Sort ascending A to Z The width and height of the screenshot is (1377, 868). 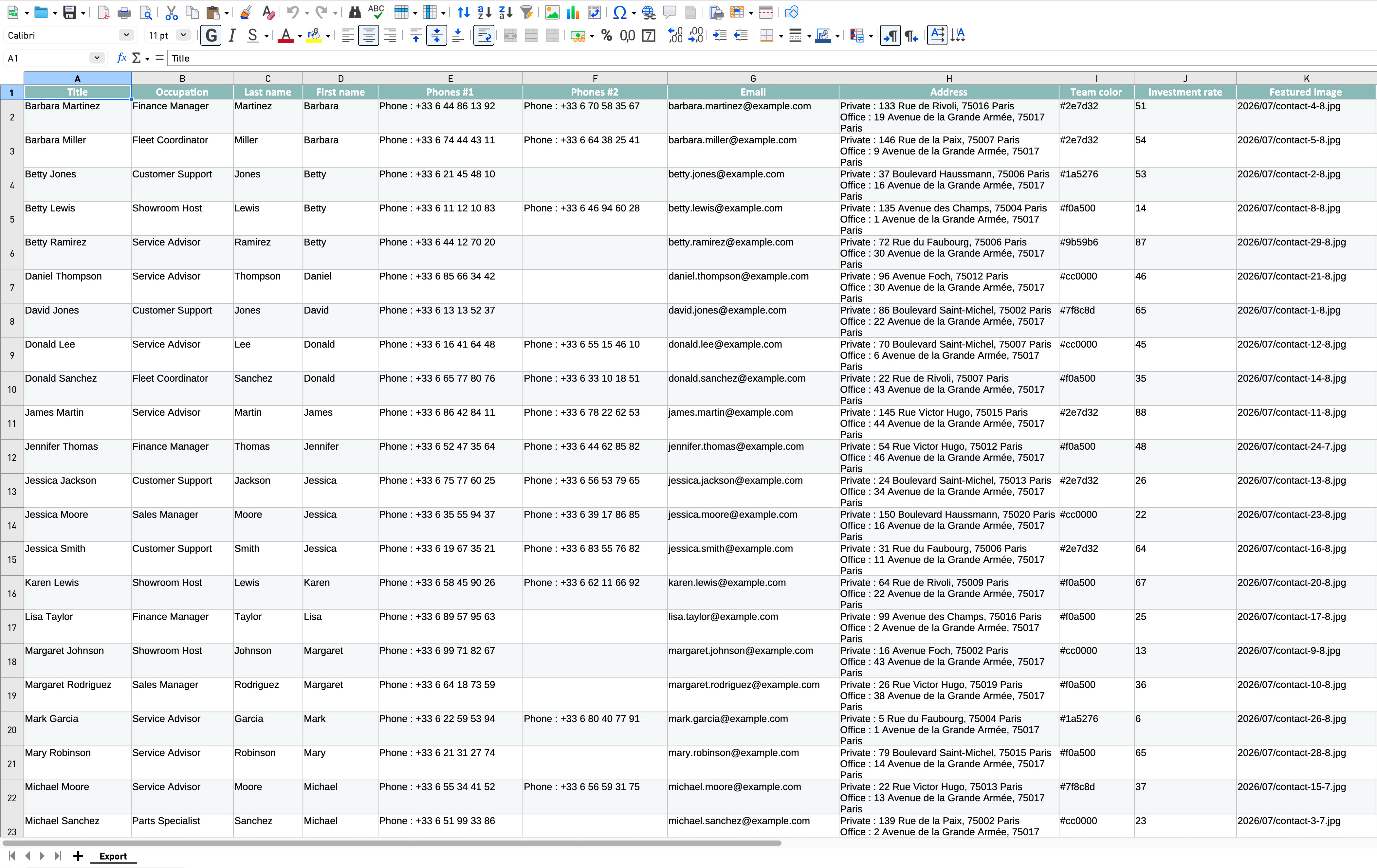click(484, 12)
